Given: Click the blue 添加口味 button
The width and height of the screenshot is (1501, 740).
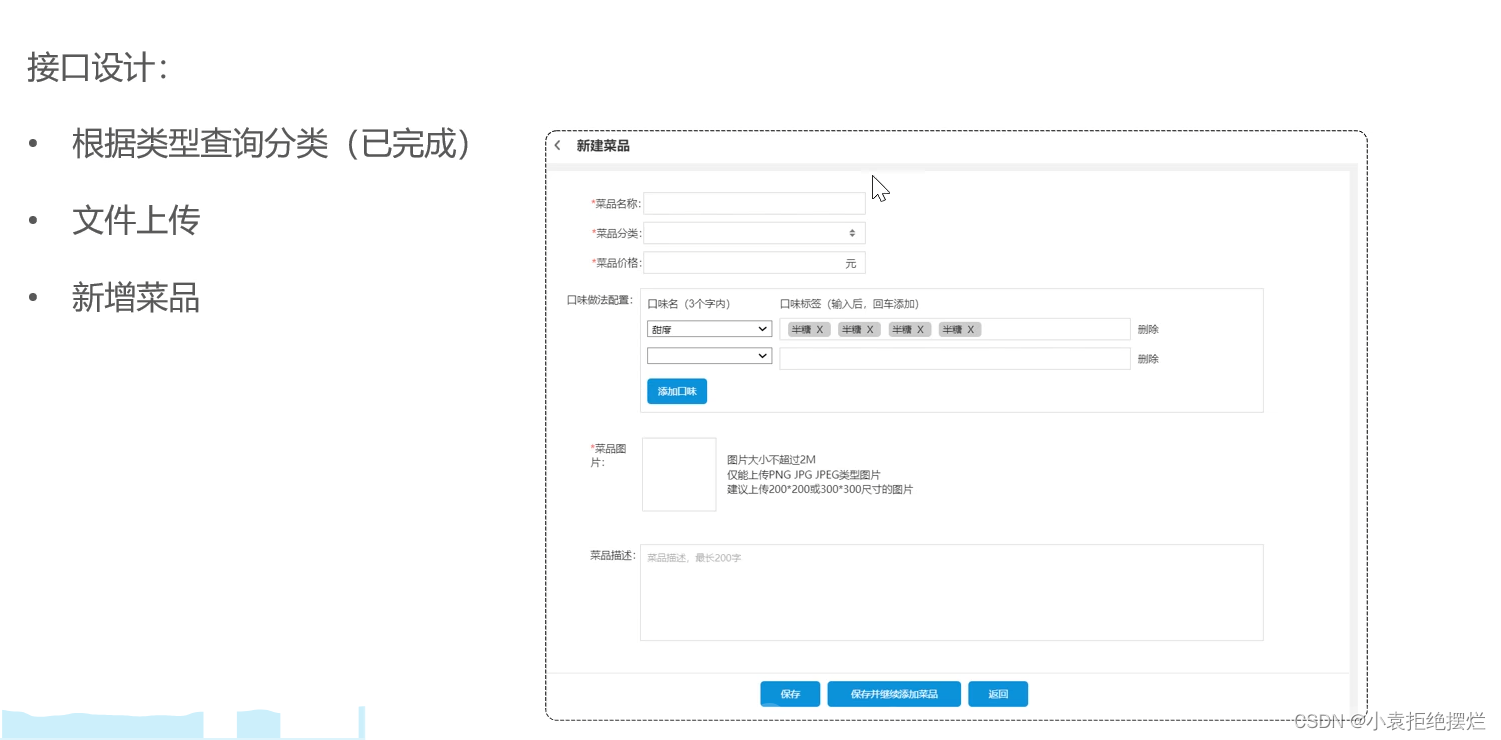Looking at the screenshot, I should click(677, 391).
